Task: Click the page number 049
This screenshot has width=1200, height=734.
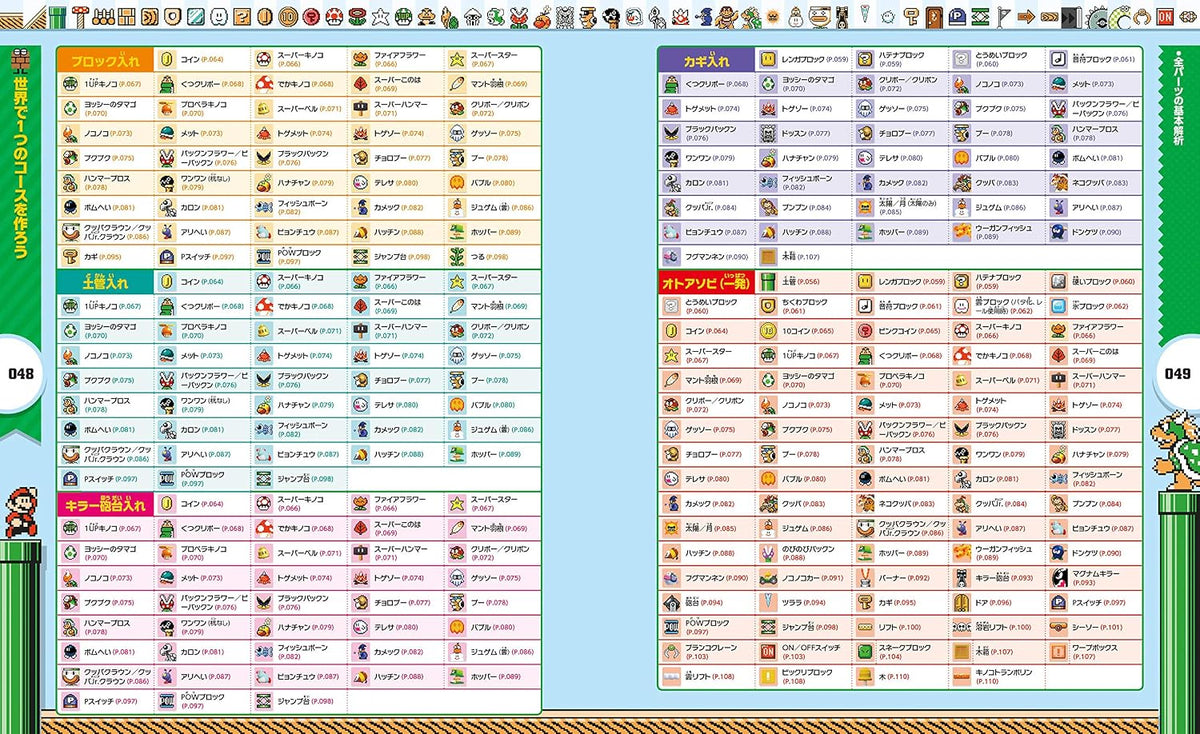Action: [1178, 374]
